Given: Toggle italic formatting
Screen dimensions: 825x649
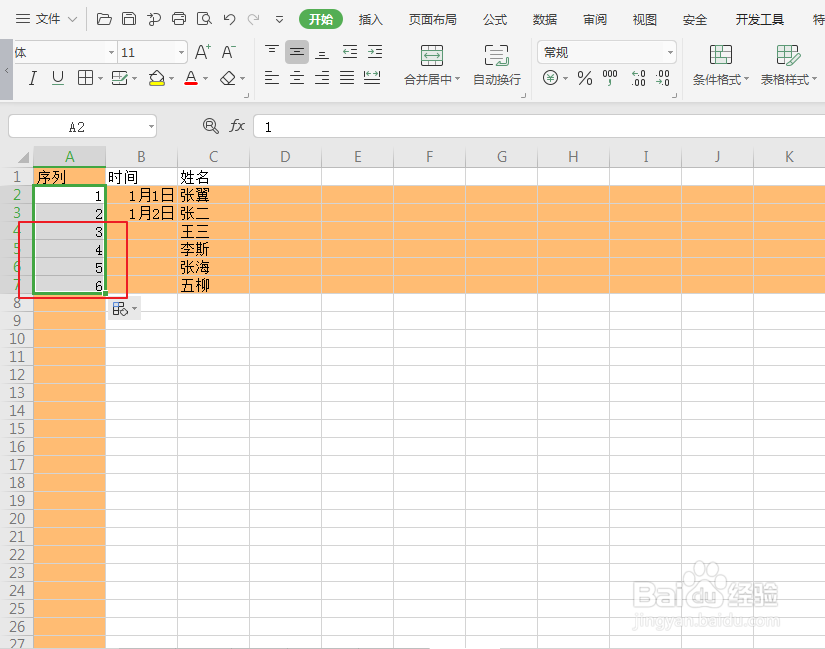Looking at the screenshot, I should coord(33,78).
